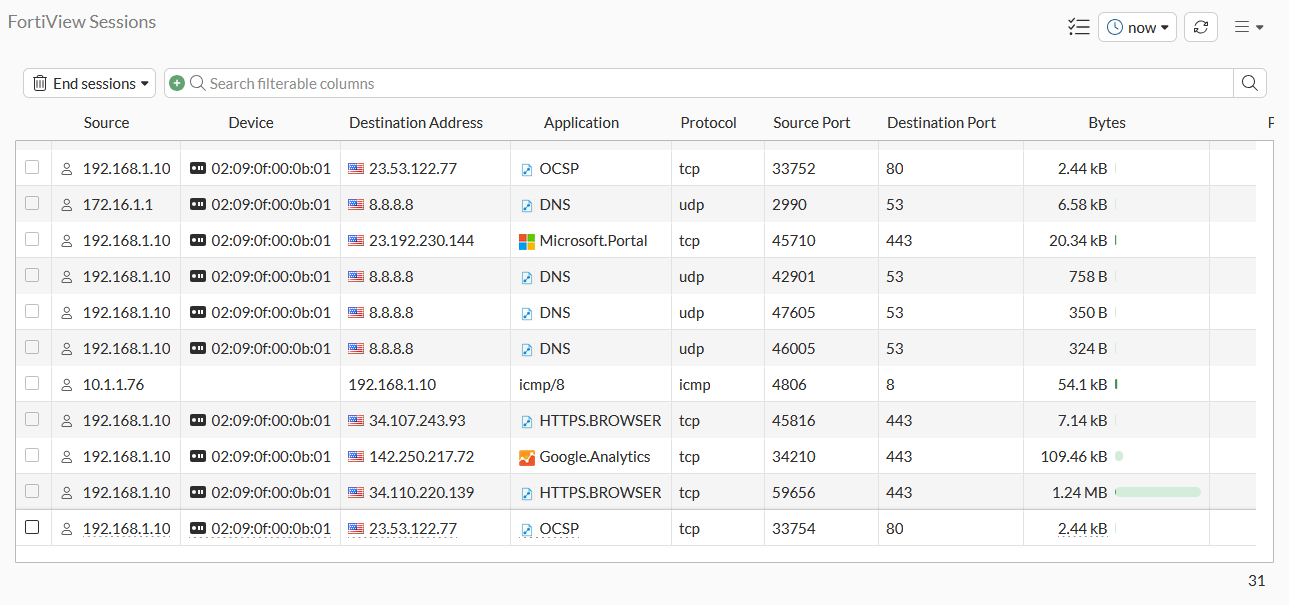The width and height of the screenshot is (1289, 605).
Task: Click the flag icon next to 23.192.230.144
Action: tap(356, 240)
